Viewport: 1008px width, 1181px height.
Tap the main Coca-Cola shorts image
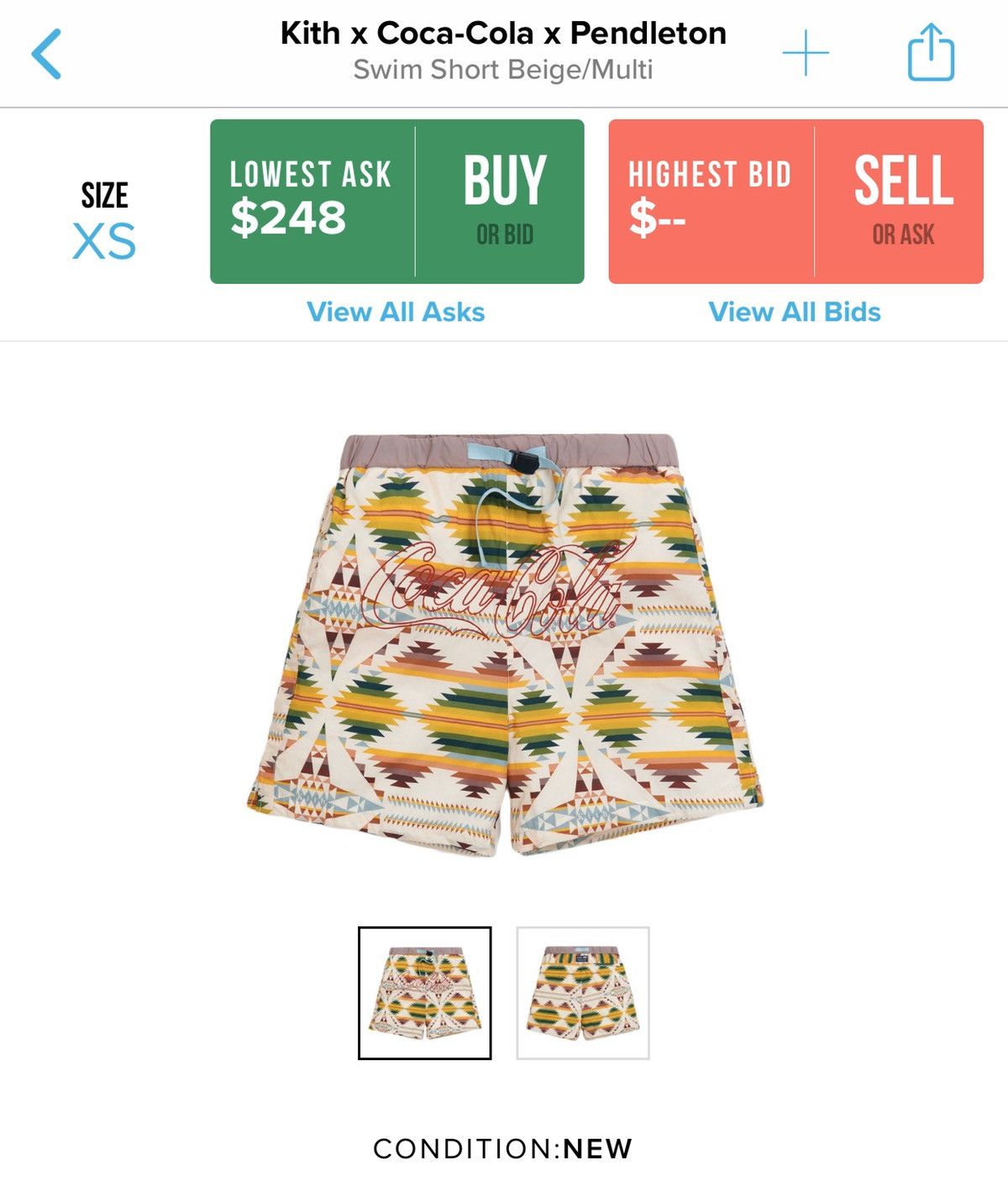(x=505, y=644)
